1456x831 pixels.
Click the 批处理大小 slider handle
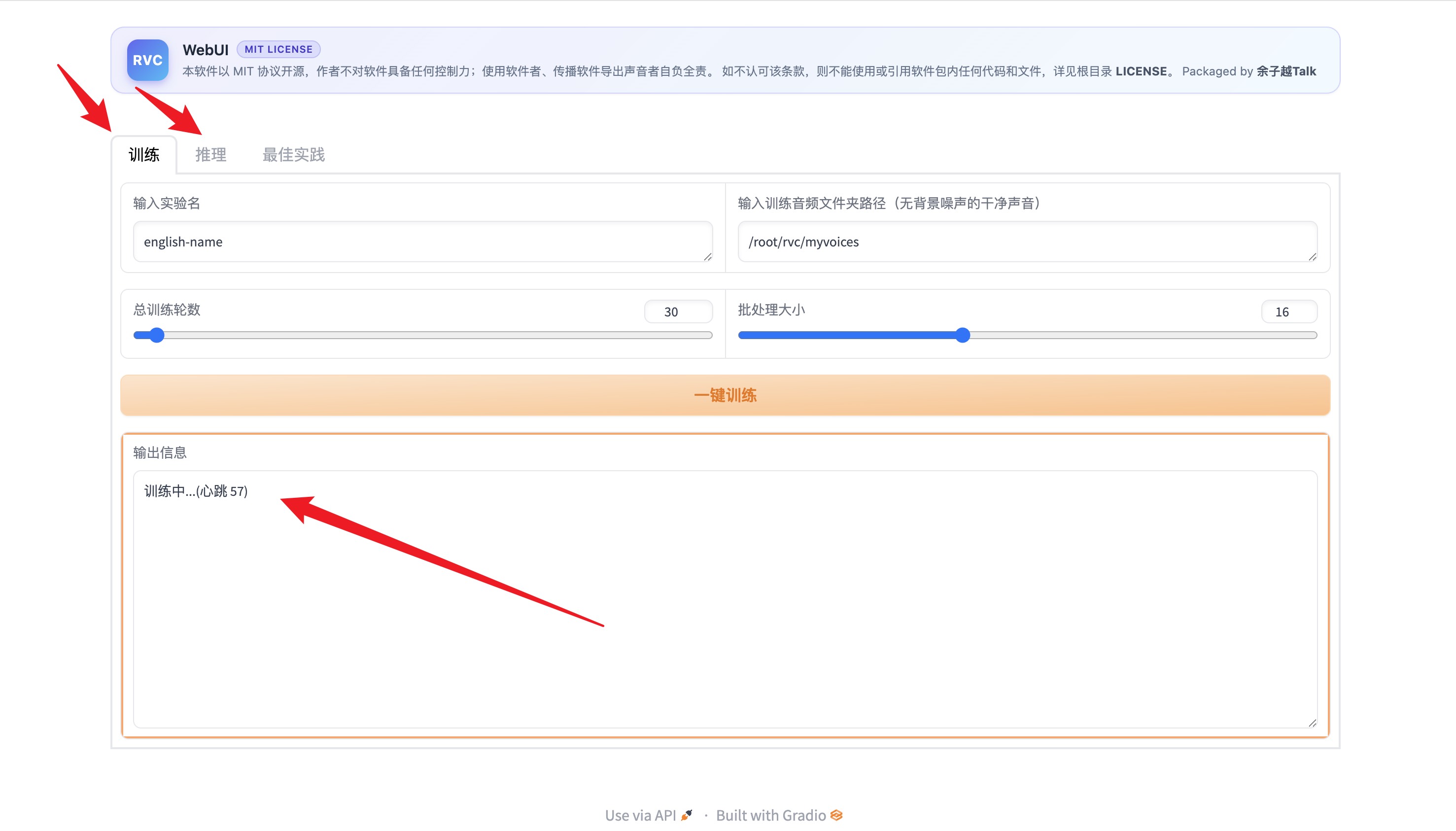click(x=963, y=335)
